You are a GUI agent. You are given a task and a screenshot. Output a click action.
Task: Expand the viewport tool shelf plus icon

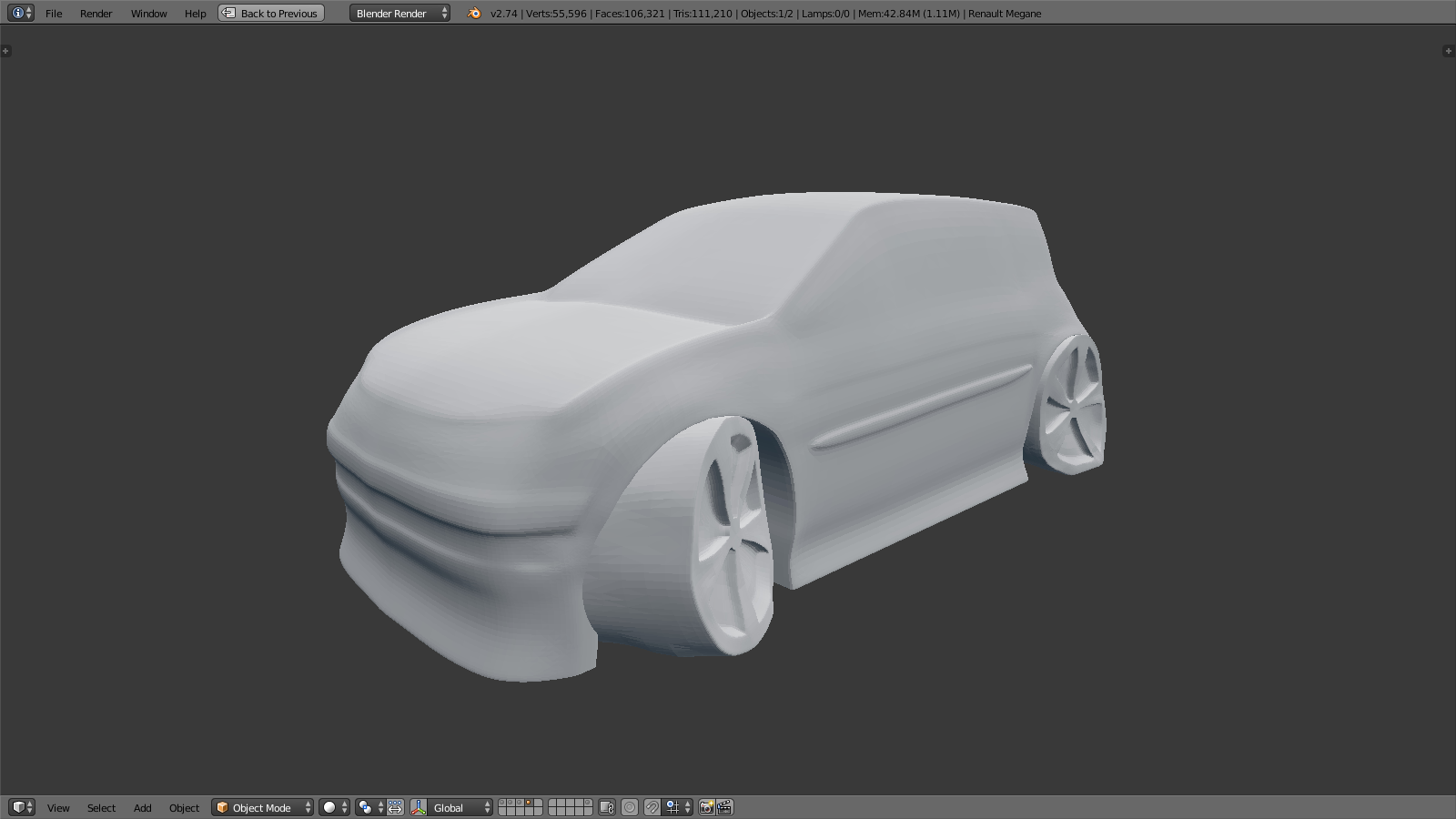pyautogui.click(x=5, y=51)
